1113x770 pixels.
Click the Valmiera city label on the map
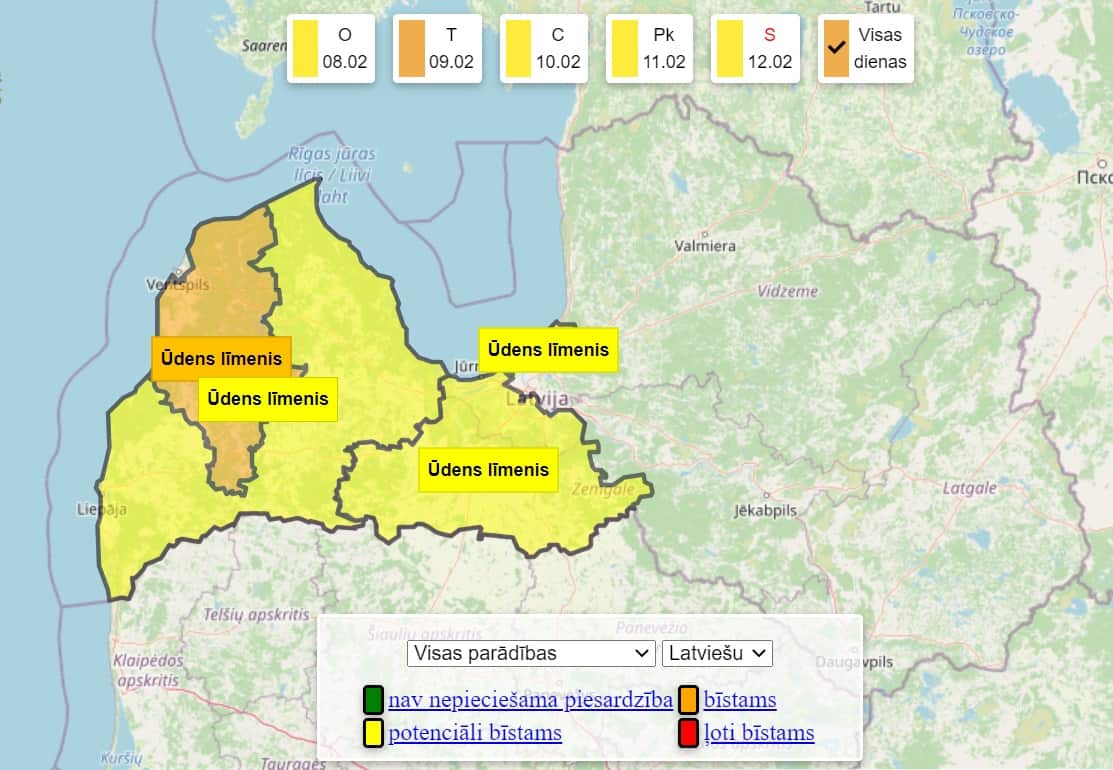pyautogui.click(x=705, y=246)
